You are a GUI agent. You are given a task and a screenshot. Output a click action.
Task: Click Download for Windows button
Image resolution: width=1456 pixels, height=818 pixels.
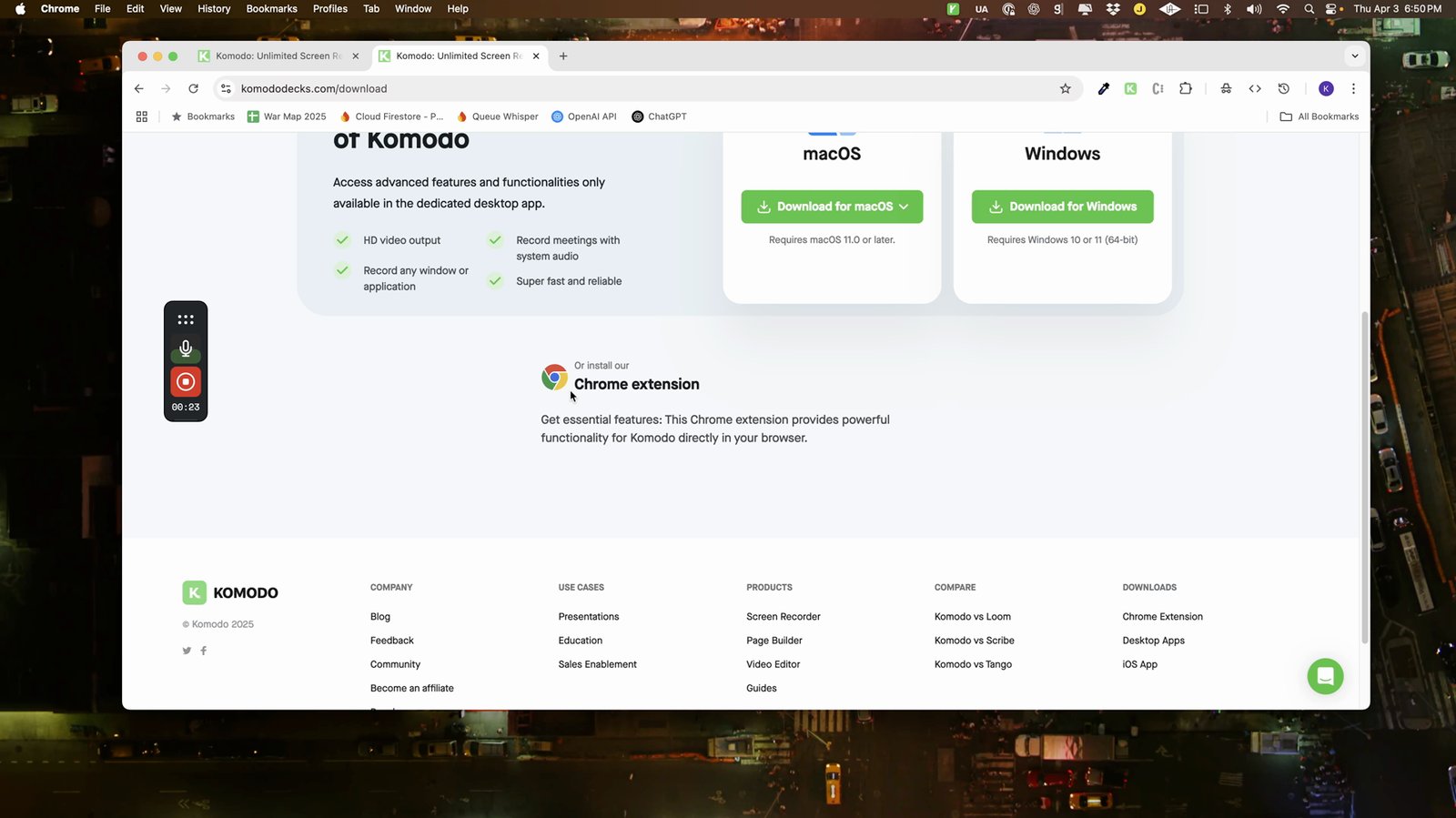tap(1062, 207)
